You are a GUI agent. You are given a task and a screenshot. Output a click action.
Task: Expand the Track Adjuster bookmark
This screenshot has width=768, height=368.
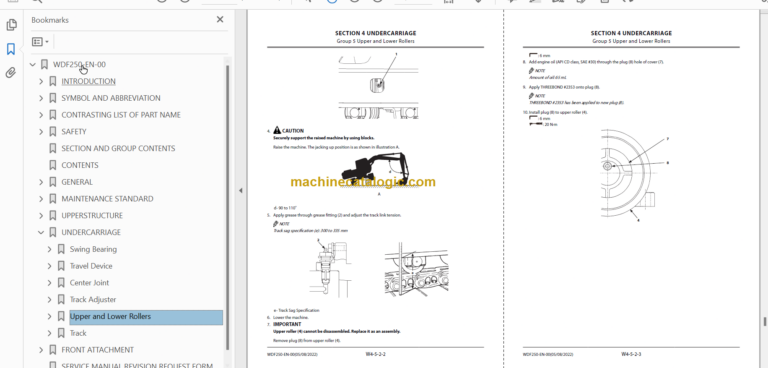[x=49, y=299]
